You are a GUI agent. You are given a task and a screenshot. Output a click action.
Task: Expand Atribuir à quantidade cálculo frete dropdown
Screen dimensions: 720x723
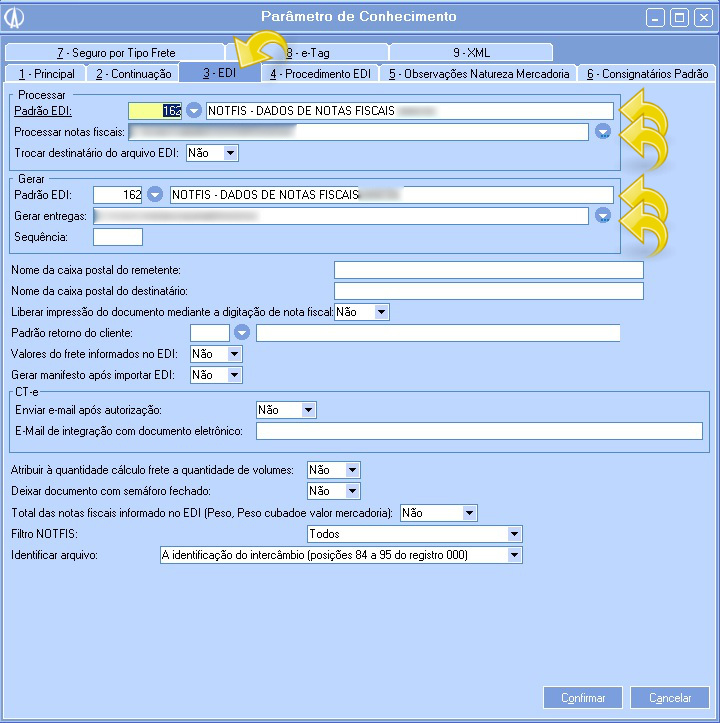pos(352,470)
